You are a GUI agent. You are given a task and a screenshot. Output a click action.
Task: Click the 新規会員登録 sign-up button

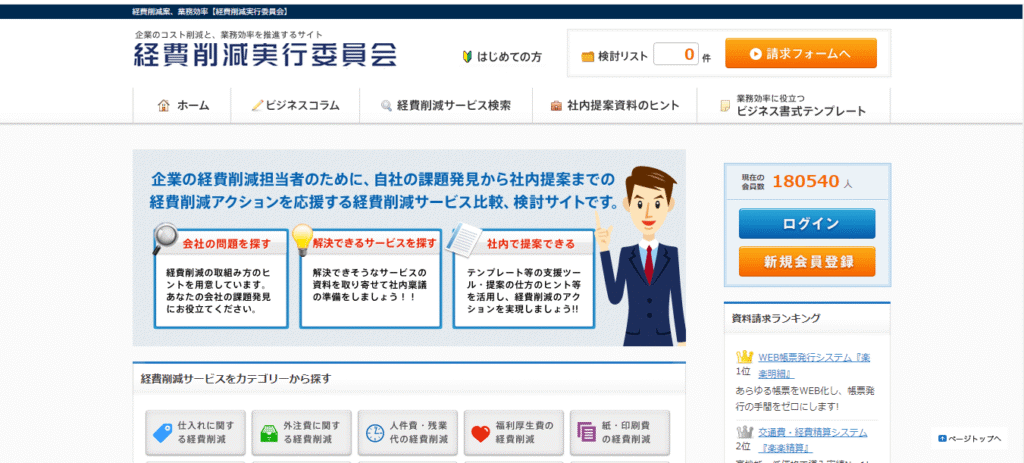tap(807, 261)
